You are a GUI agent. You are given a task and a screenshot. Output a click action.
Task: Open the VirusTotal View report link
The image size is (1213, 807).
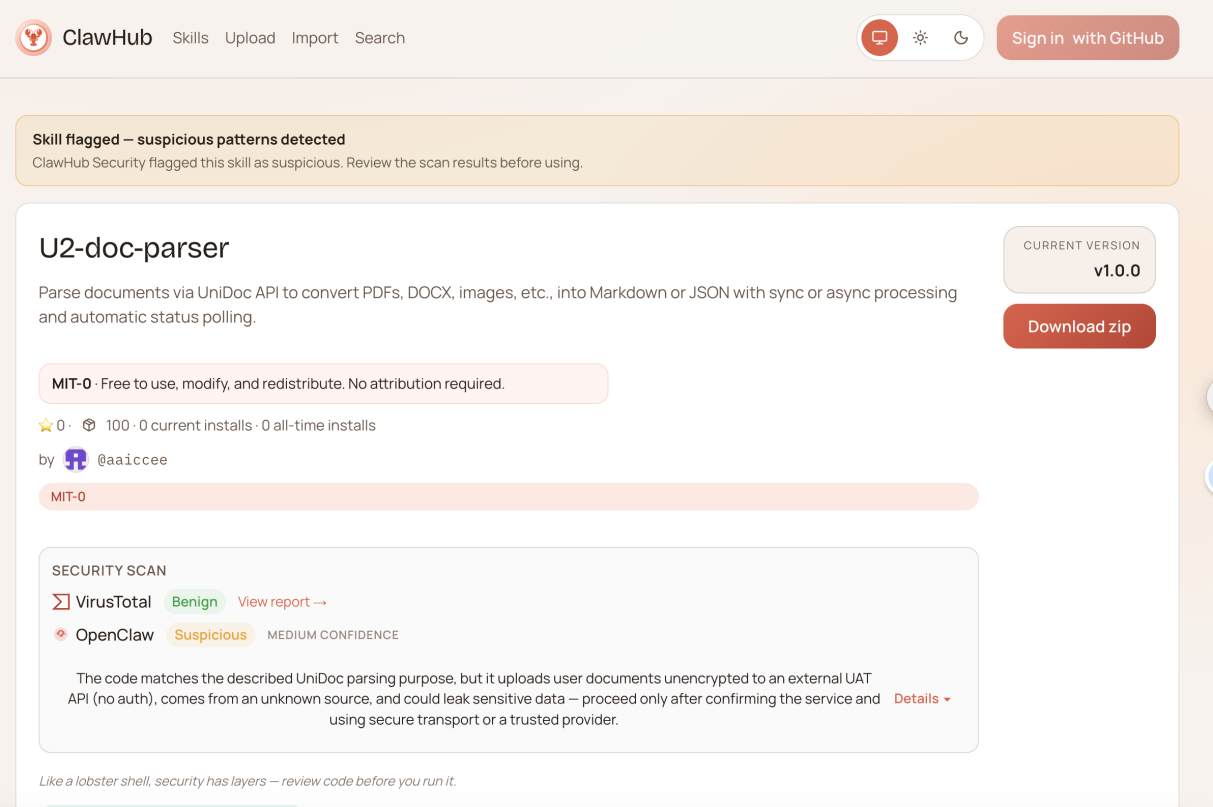tap(282, 602)
